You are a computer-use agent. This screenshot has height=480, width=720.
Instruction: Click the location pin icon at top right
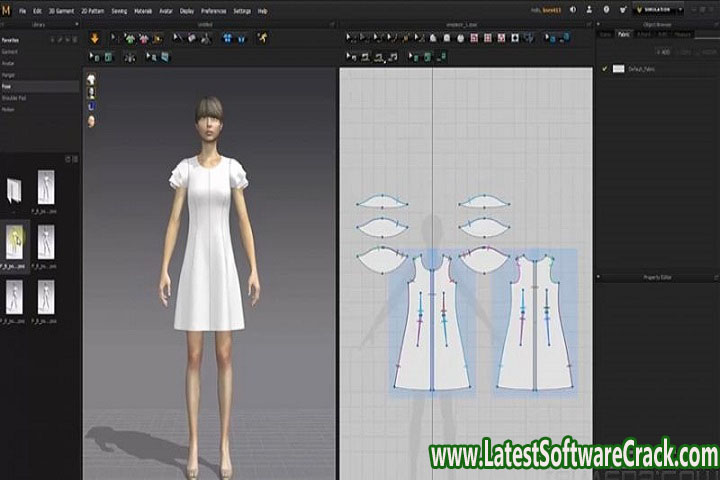606,10
